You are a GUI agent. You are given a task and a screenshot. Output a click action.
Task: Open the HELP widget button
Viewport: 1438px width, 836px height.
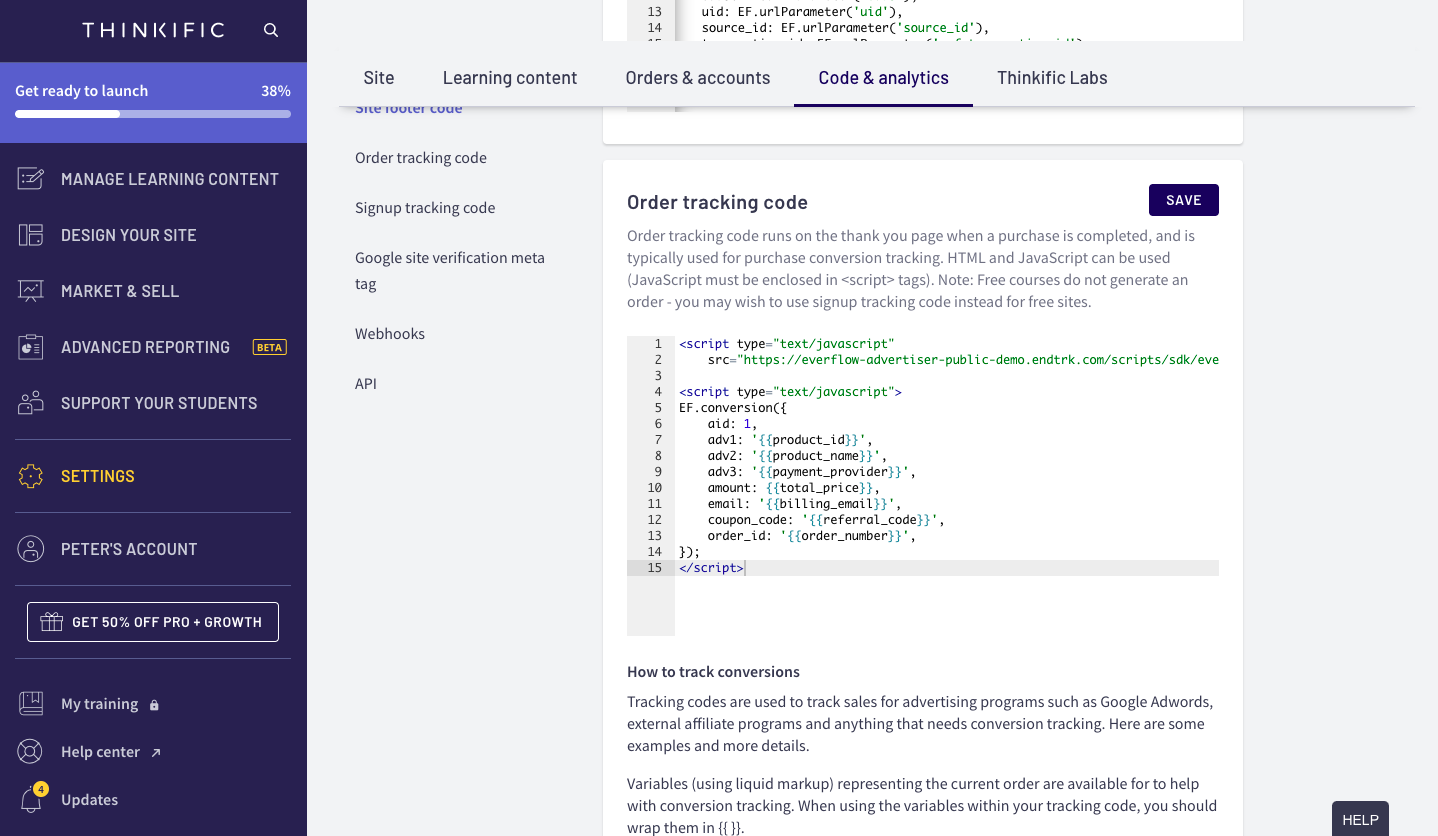1360,819
